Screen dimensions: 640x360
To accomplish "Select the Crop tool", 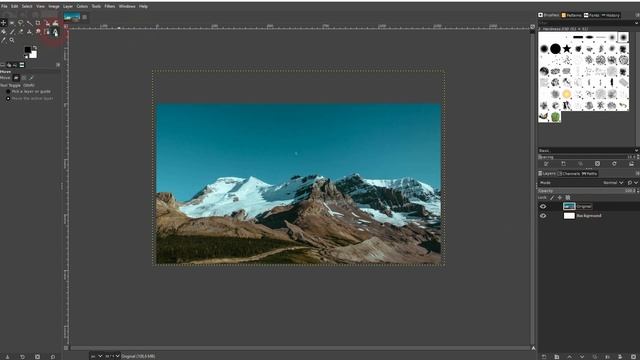I will coord(38,23).
